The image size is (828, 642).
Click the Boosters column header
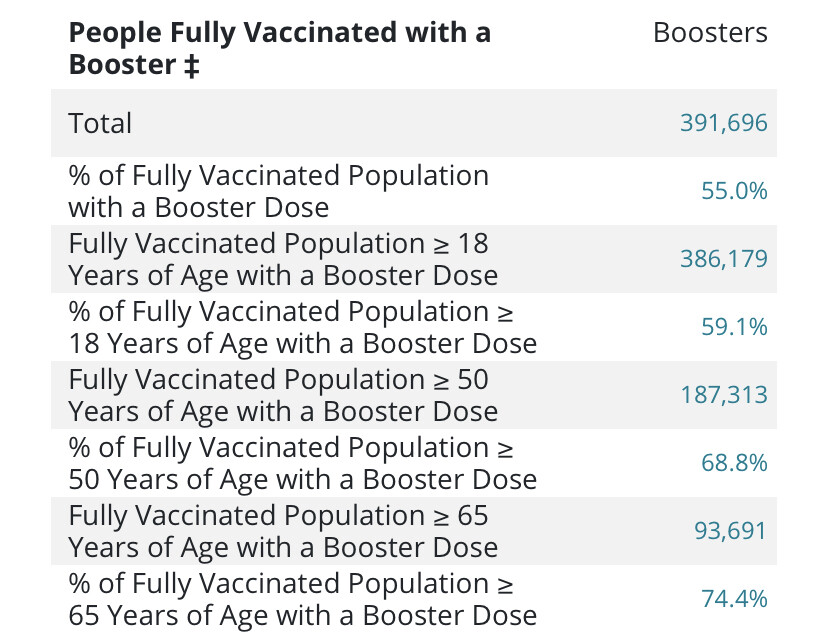click(x=710, y=33)
